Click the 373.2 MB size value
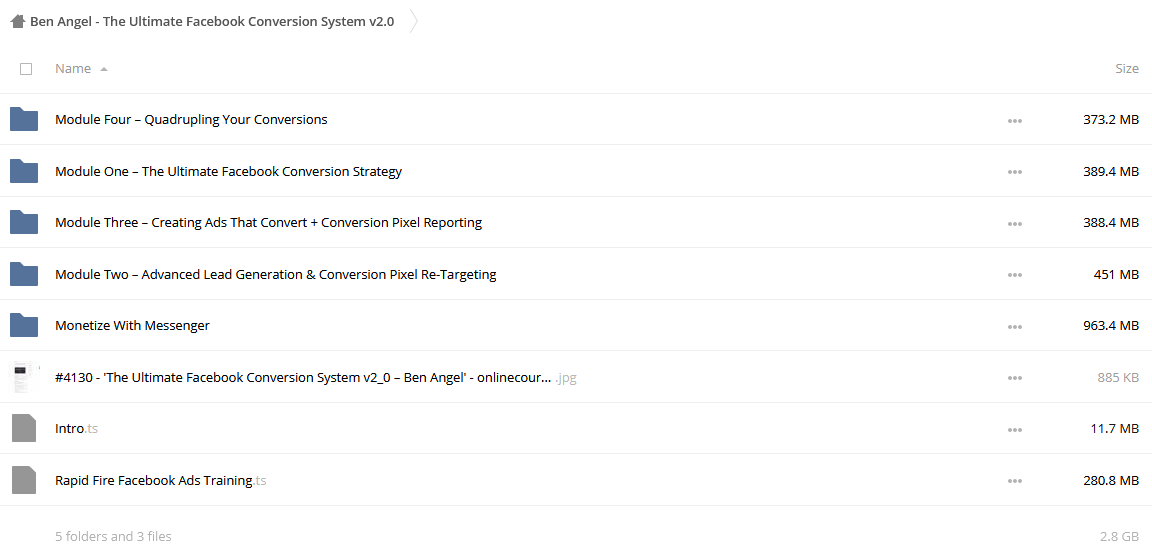This screenshot has height=558, width=1152. coord(1111,120)
